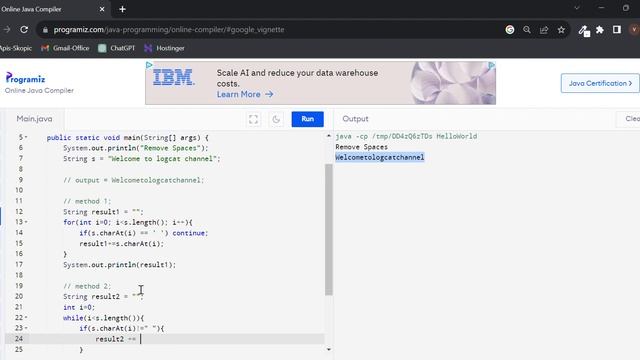The width and height of the screenshot is (640, 360).
Task: Collapse the while loop fold at line 22
Action: pyautogui.click(x=26, y=318)
